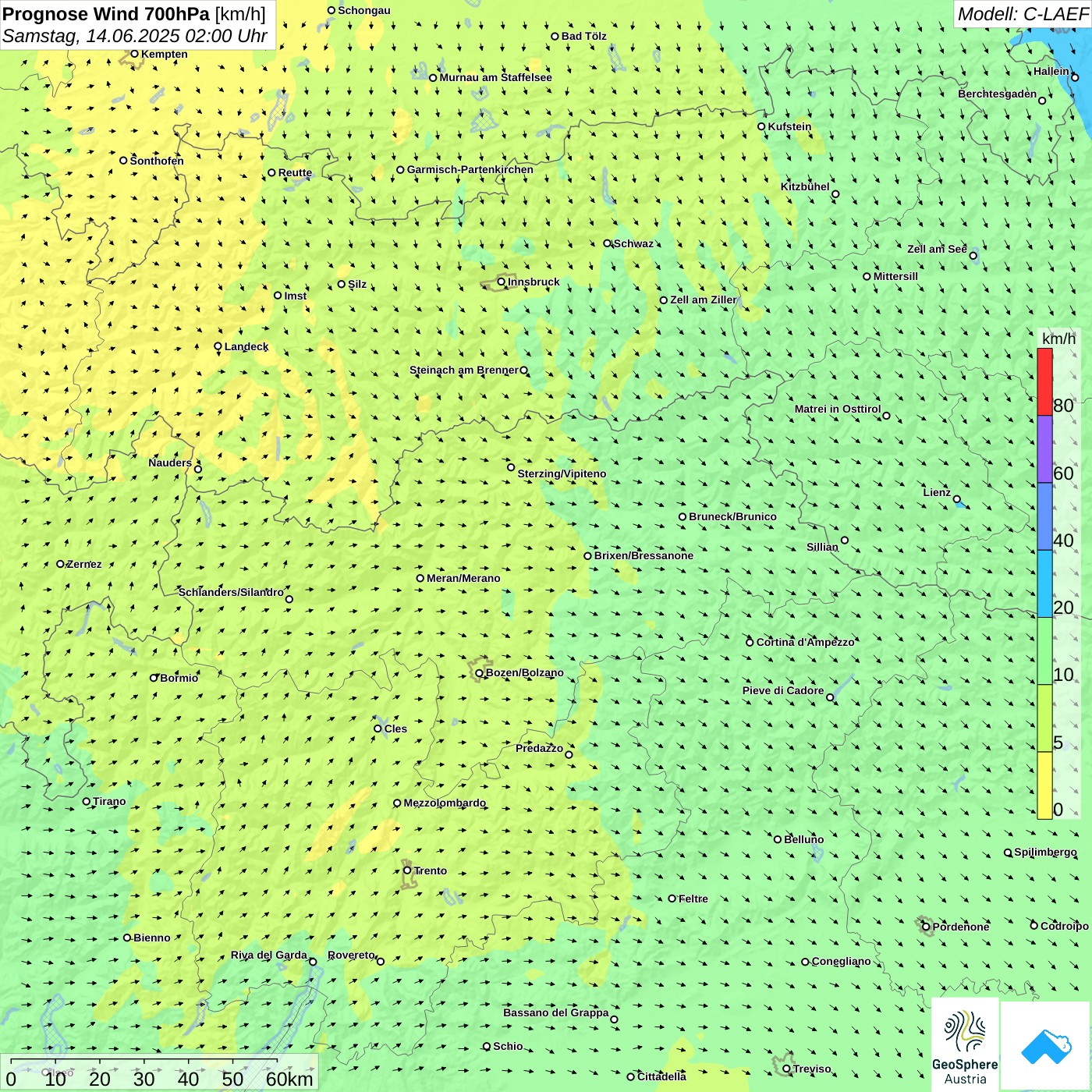Click the km/h legend unit label

[1058, 338]
